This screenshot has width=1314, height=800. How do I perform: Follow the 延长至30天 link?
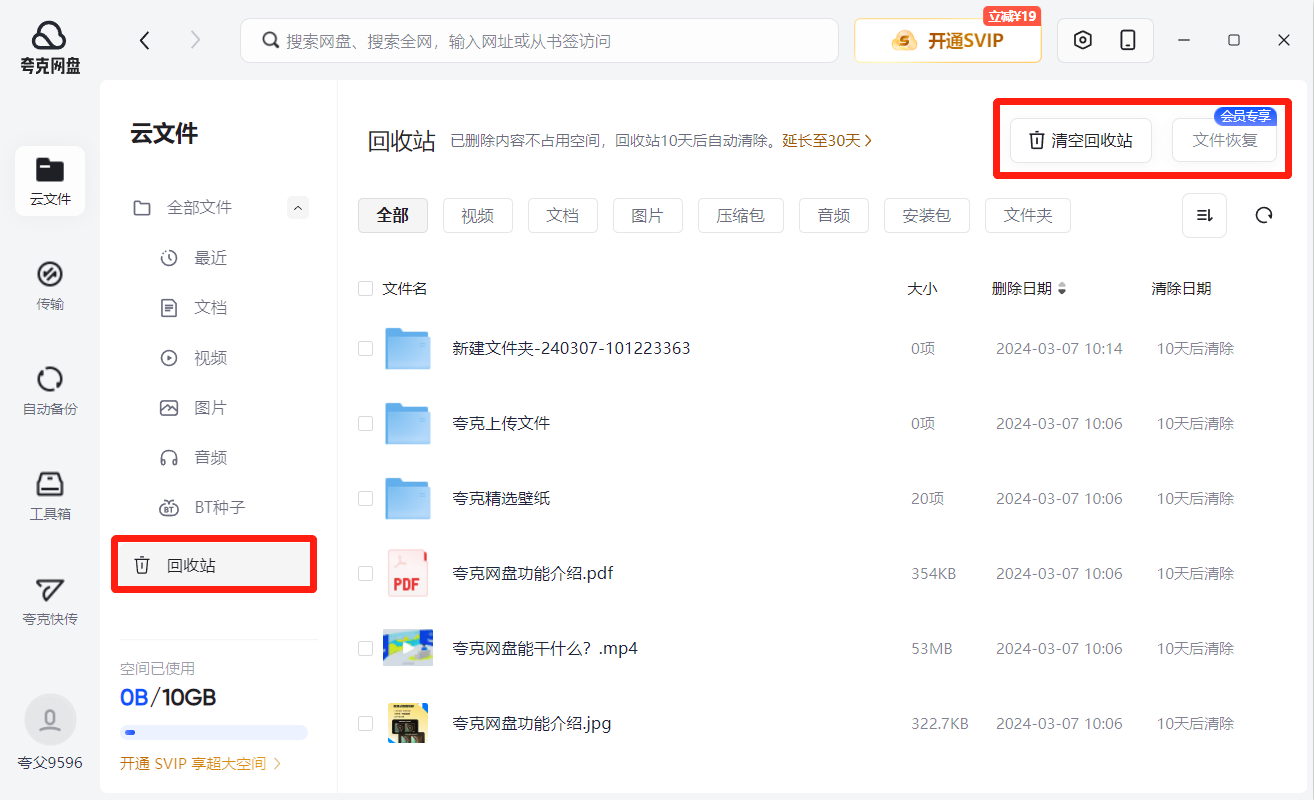(827, 141)
